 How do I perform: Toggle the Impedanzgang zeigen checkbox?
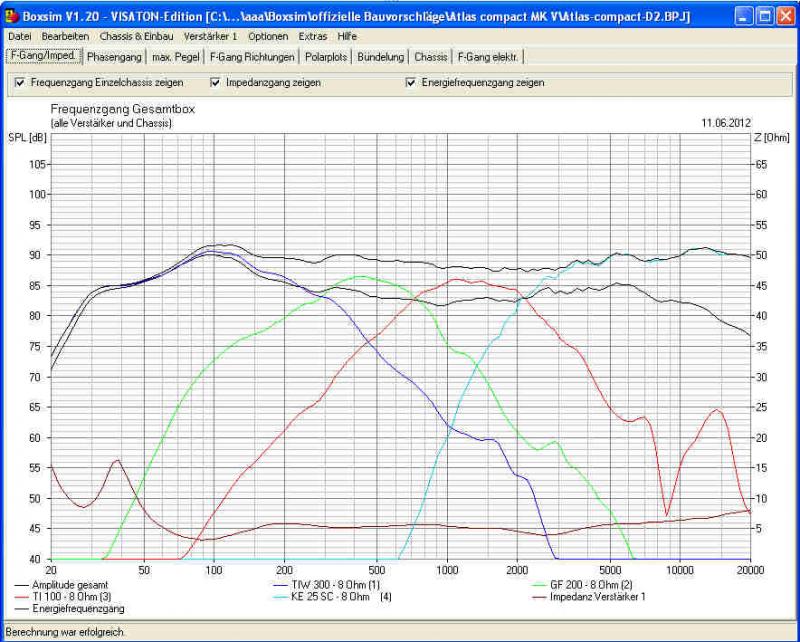click(x=215, y=83)
